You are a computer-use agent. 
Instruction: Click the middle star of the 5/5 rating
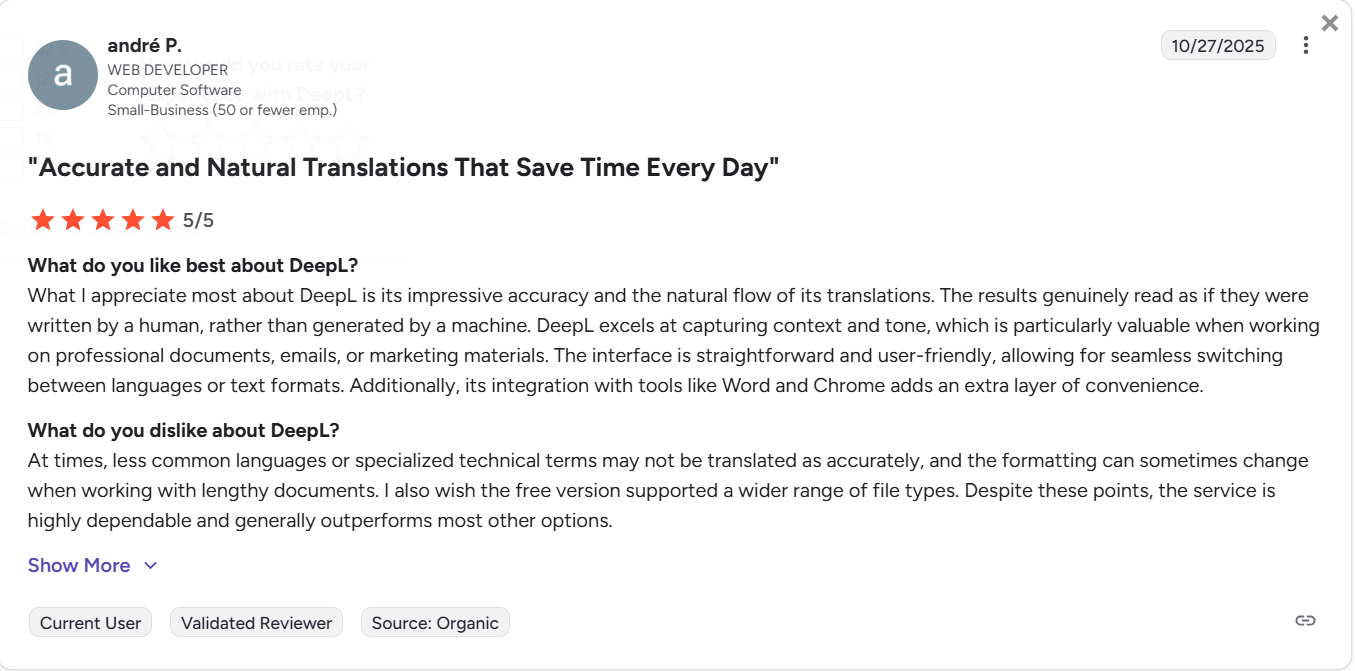103,219
